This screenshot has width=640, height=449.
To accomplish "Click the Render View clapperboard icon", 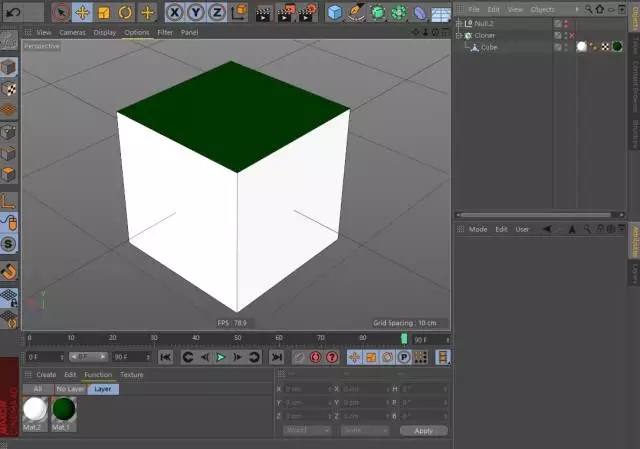I will click(x=263, y=12).
